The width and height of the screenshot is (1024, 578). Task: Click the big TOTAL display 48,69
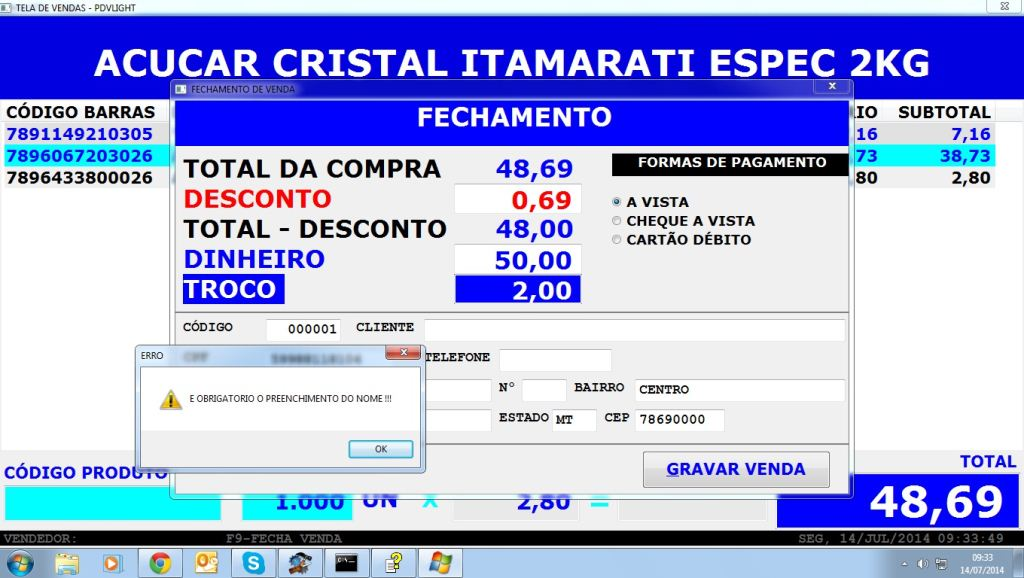coord(897,502)
